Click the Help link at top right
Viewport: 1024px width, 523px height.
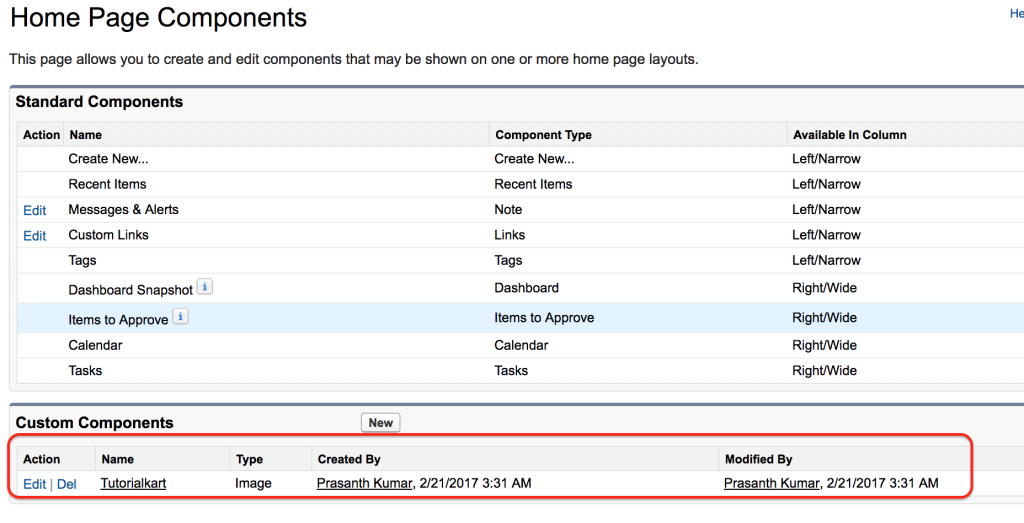pos(1017,13)
